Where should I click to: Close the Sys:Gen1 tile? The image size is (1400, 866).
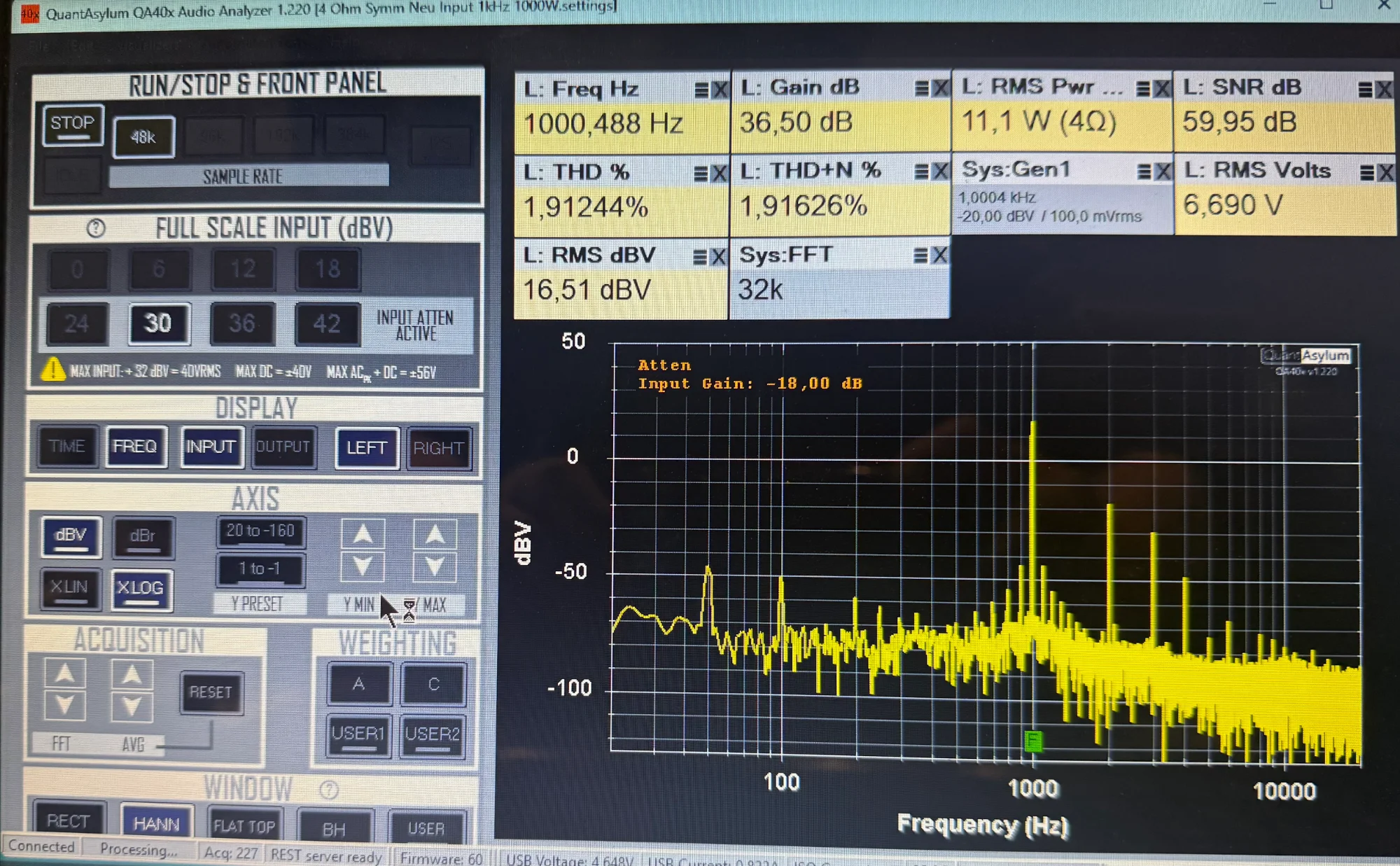point(1163,172)
